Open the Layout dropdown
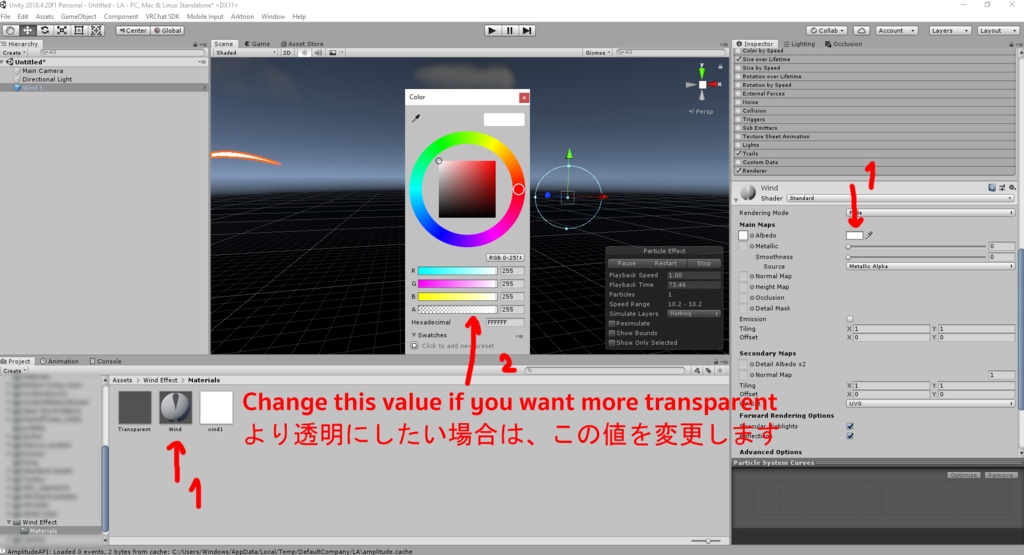 pyautogui.click(x=997, y=30)
